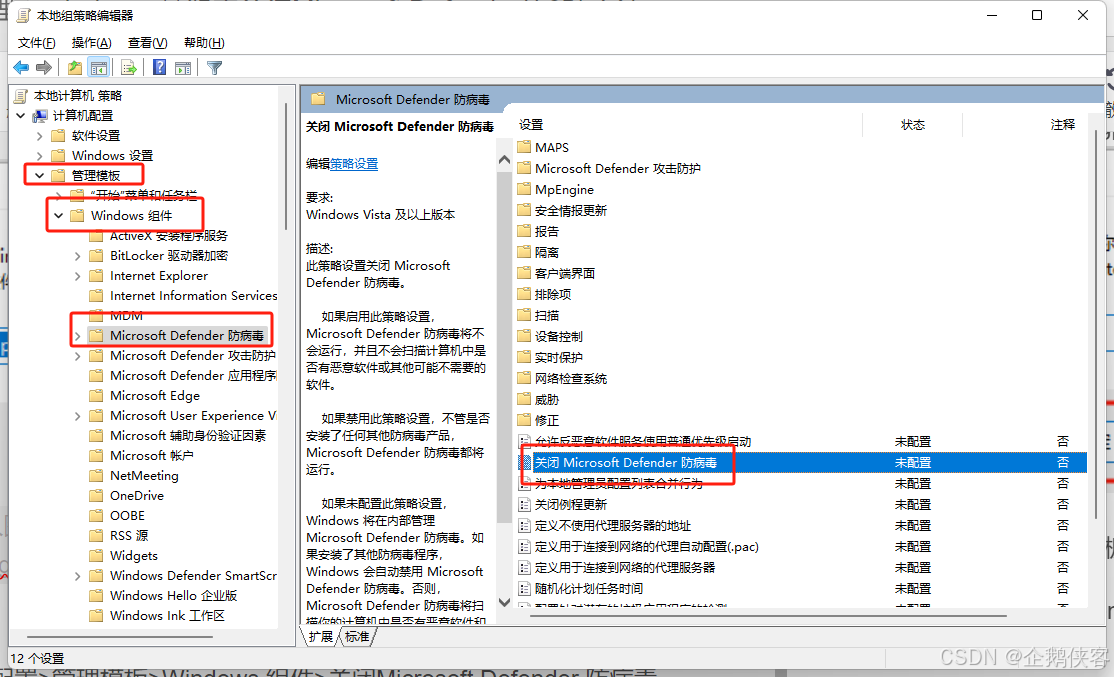Select the 排除项 folder in the list

pyautogui.click(x=553, y=294)
